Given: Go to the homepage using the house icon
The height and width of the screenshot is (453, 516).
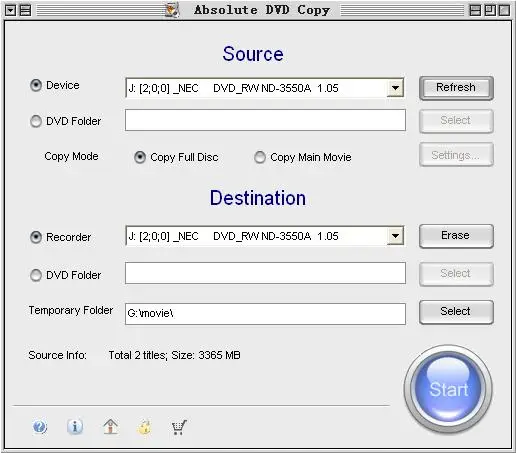Looking at the screenshot, I should (x=110, y=426).
